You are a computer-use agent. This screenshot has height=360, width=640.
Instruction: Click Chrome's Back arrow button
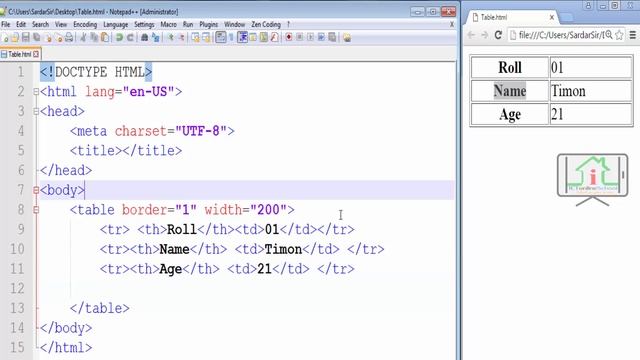point(471,35)
